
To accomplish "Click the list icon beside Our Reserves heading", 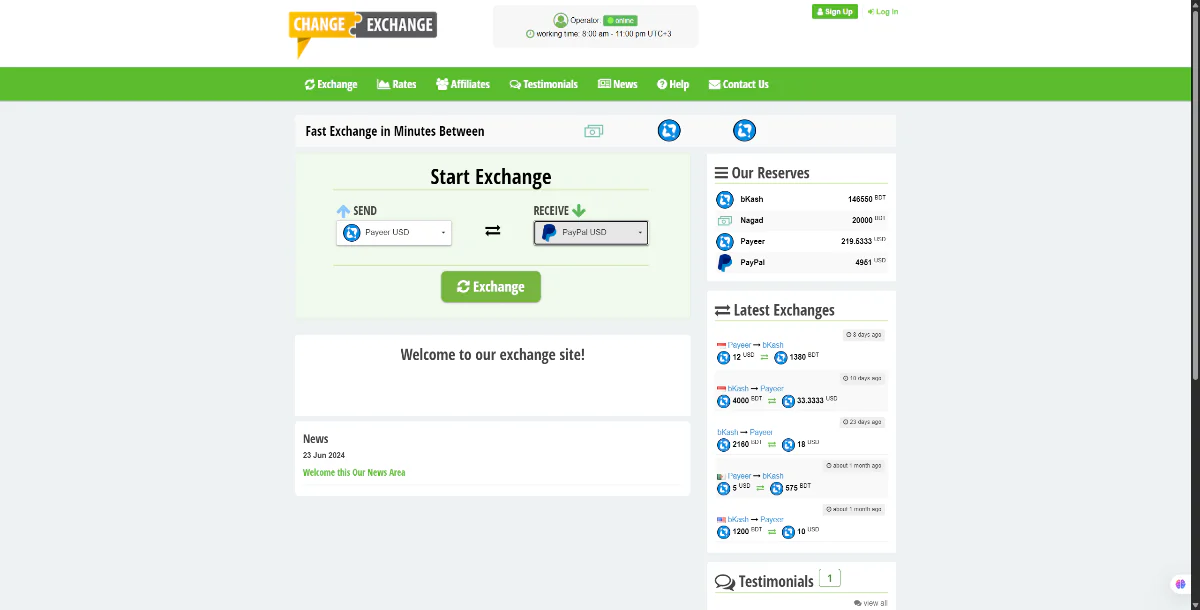I will pos(721,173).
